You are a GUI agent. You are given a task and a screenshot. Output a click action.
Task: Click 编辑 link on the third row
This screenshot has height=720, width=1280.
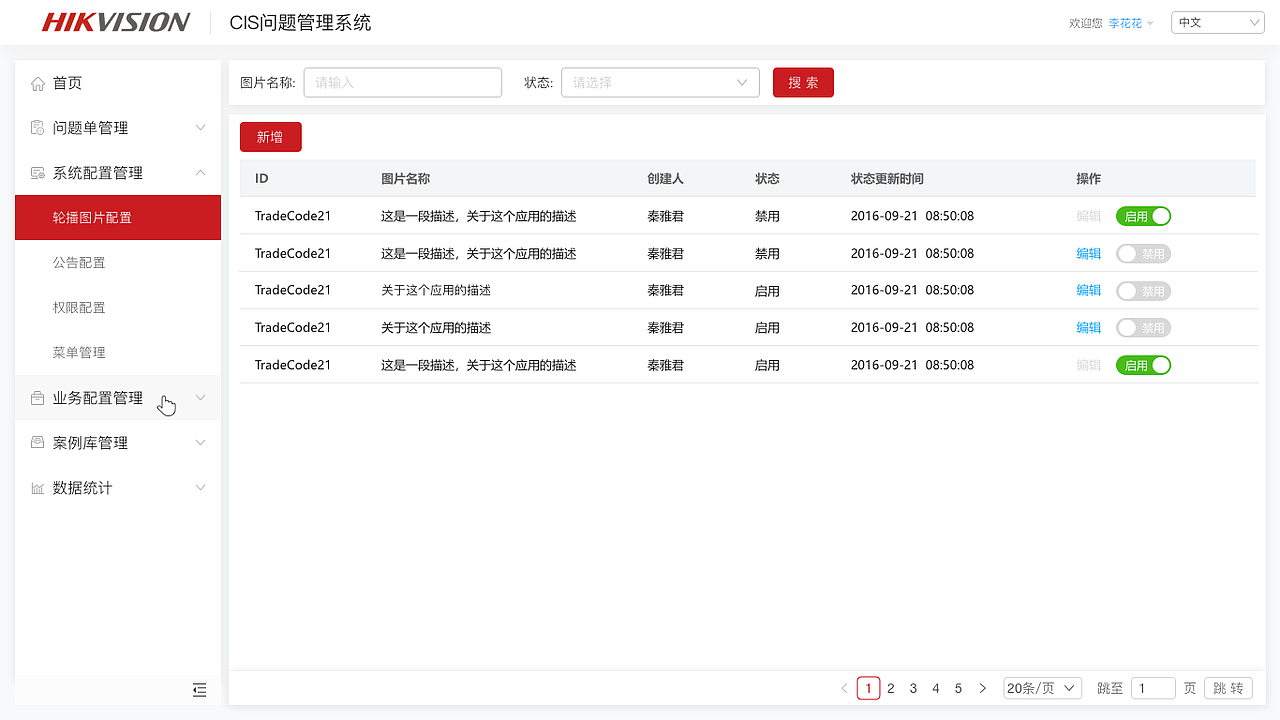click(x=1088, y=290)
